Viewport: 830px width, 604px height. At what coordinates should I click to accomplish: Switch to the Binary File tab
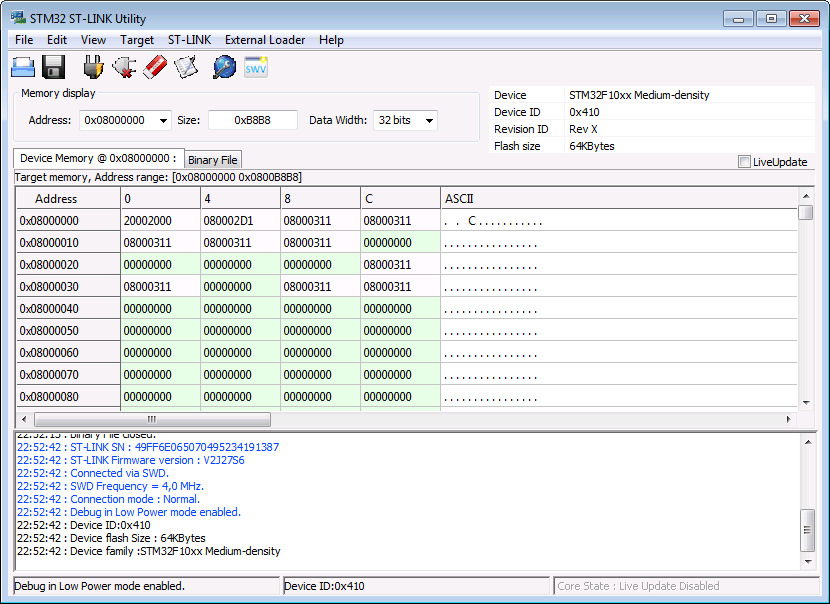212,160
